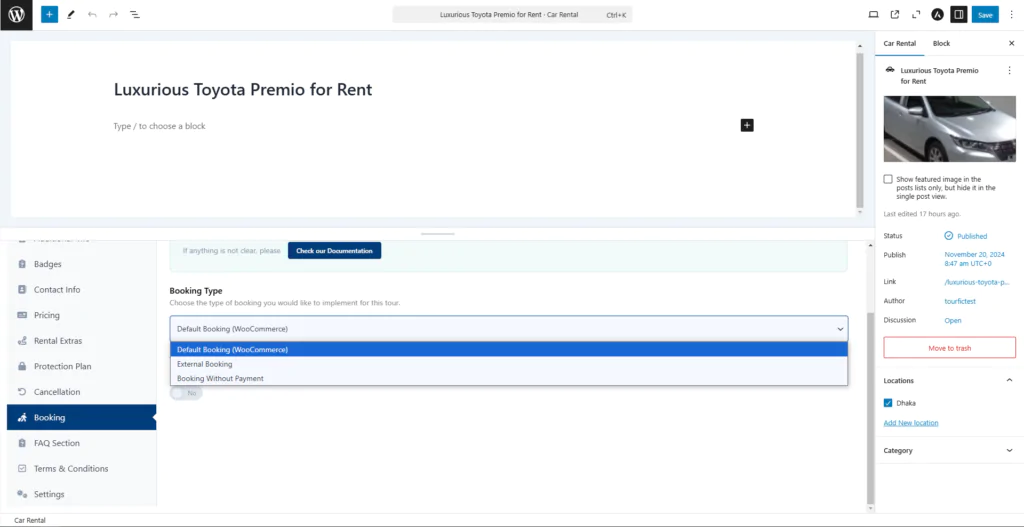Screen dimensions: 1024x527
Task: Click the Terms & Conditions check icon
Action: tap(22, 468)
